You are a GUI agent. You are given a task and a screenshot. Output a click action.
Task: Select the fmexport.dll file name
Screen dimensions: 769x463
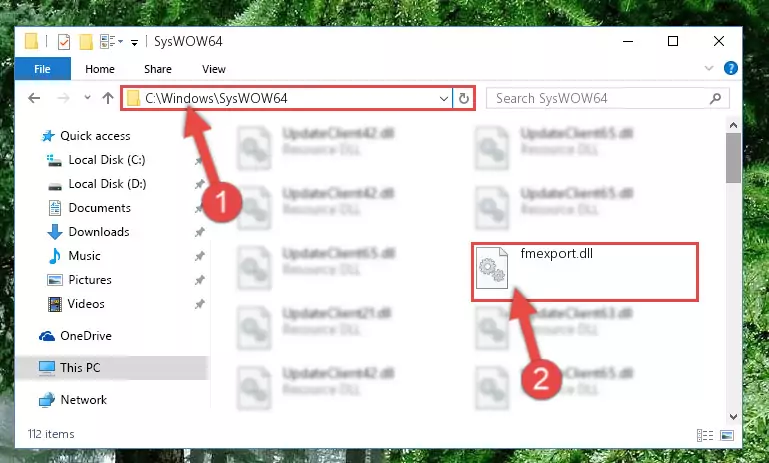tap(557, 254)
